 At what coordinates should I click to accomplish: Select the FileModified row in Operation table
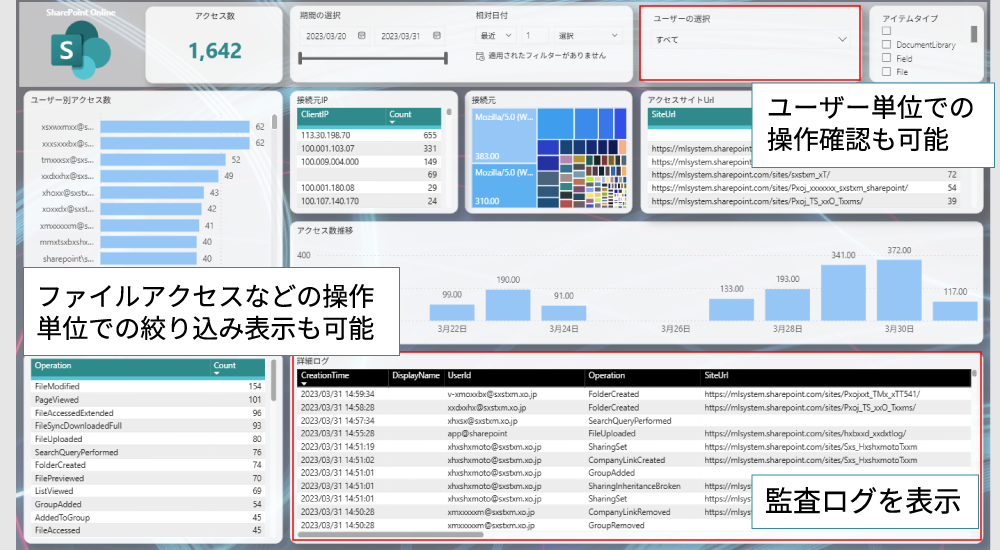point(57,386)
